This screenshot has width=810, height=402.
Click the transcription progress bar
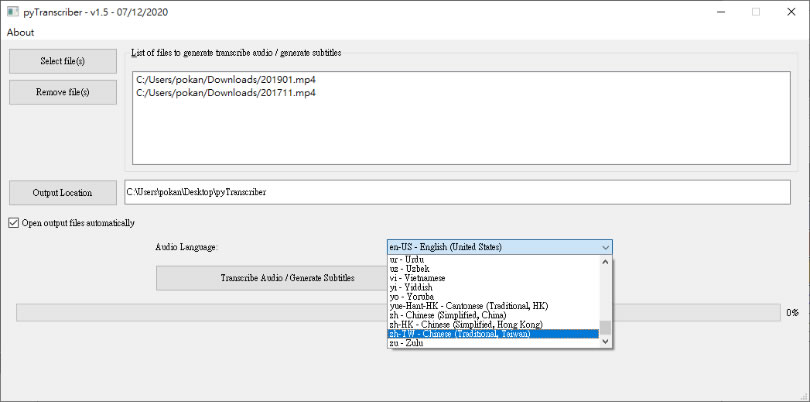tap(200, 313)
